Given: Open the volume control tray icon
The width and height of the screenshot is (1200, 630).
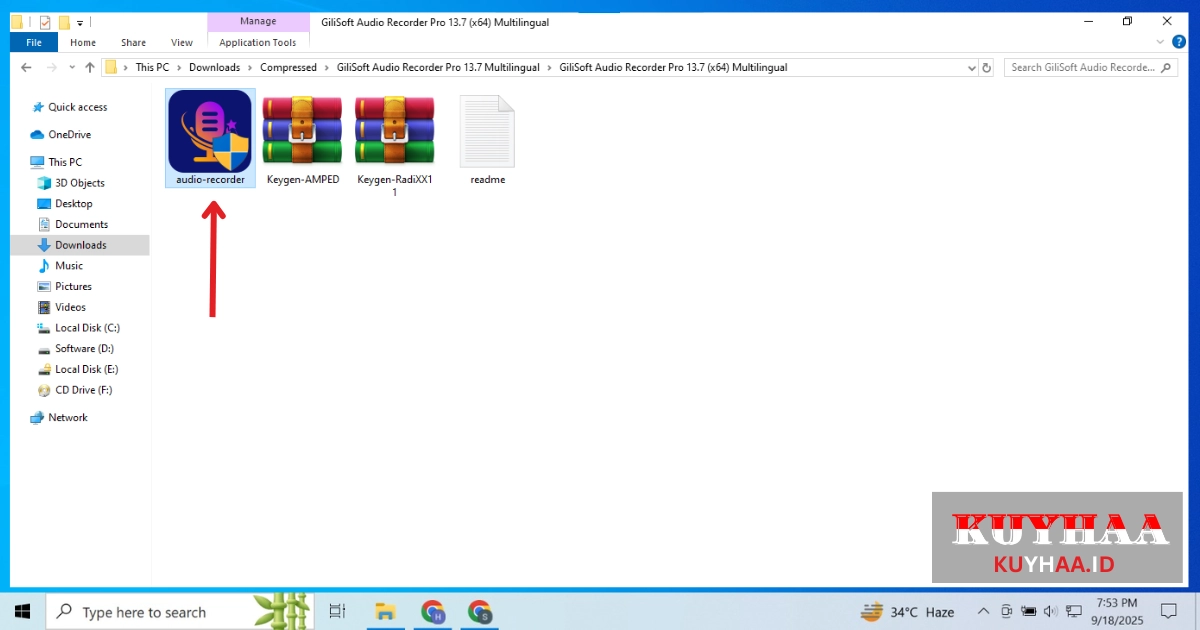Looking at the screenshot, I should tap(1050, 611).
